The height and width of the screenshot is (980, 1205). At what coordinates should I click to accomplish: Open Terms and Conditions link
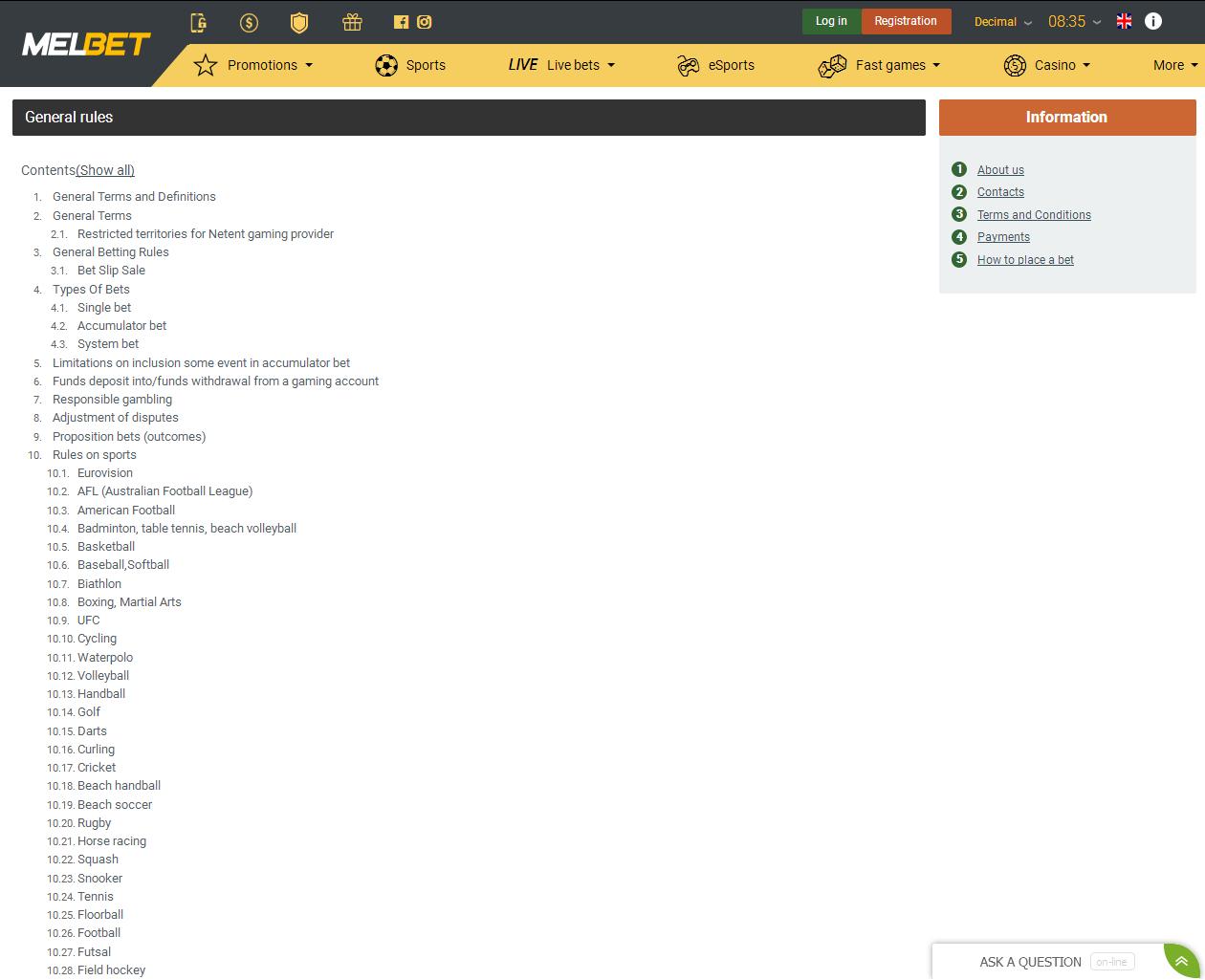point(1034,215)
